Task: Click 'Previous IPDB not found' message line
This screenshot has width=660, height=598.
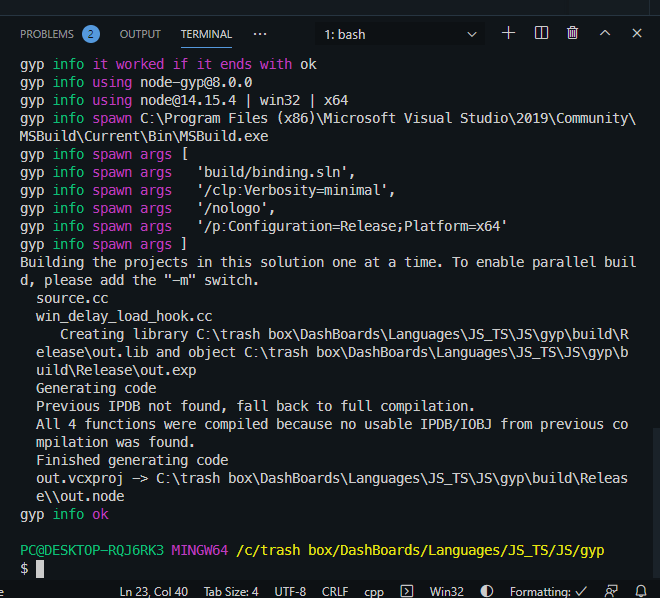Action: 255,406
